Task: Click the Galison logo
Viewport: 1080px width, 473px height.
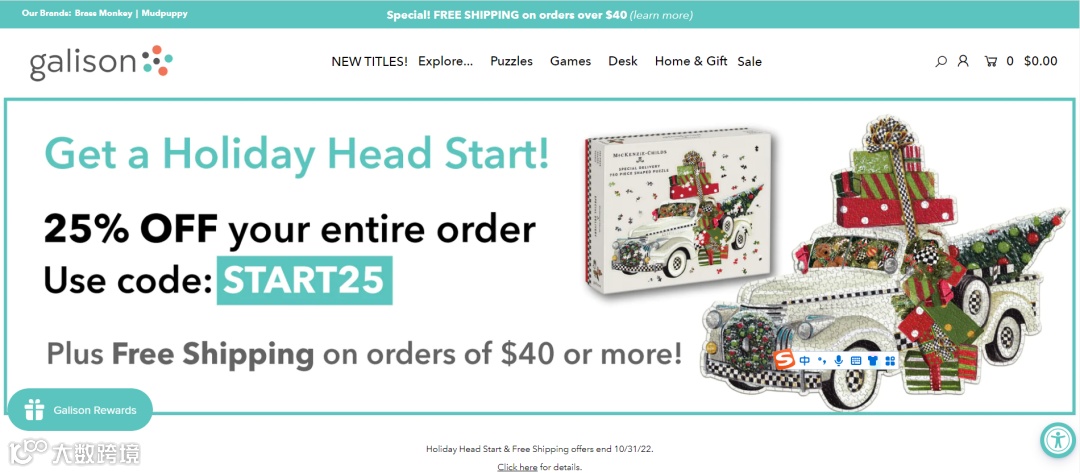Action: click(101, 62)
